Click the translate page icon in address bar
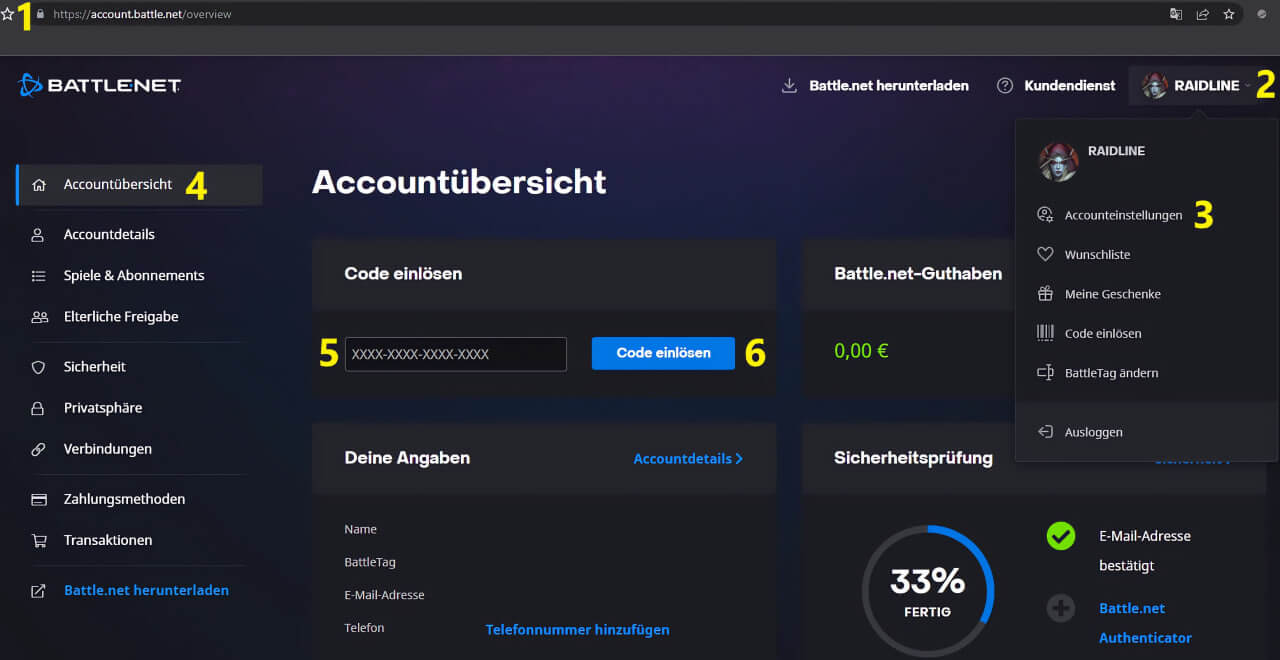 pos(1176,14)
